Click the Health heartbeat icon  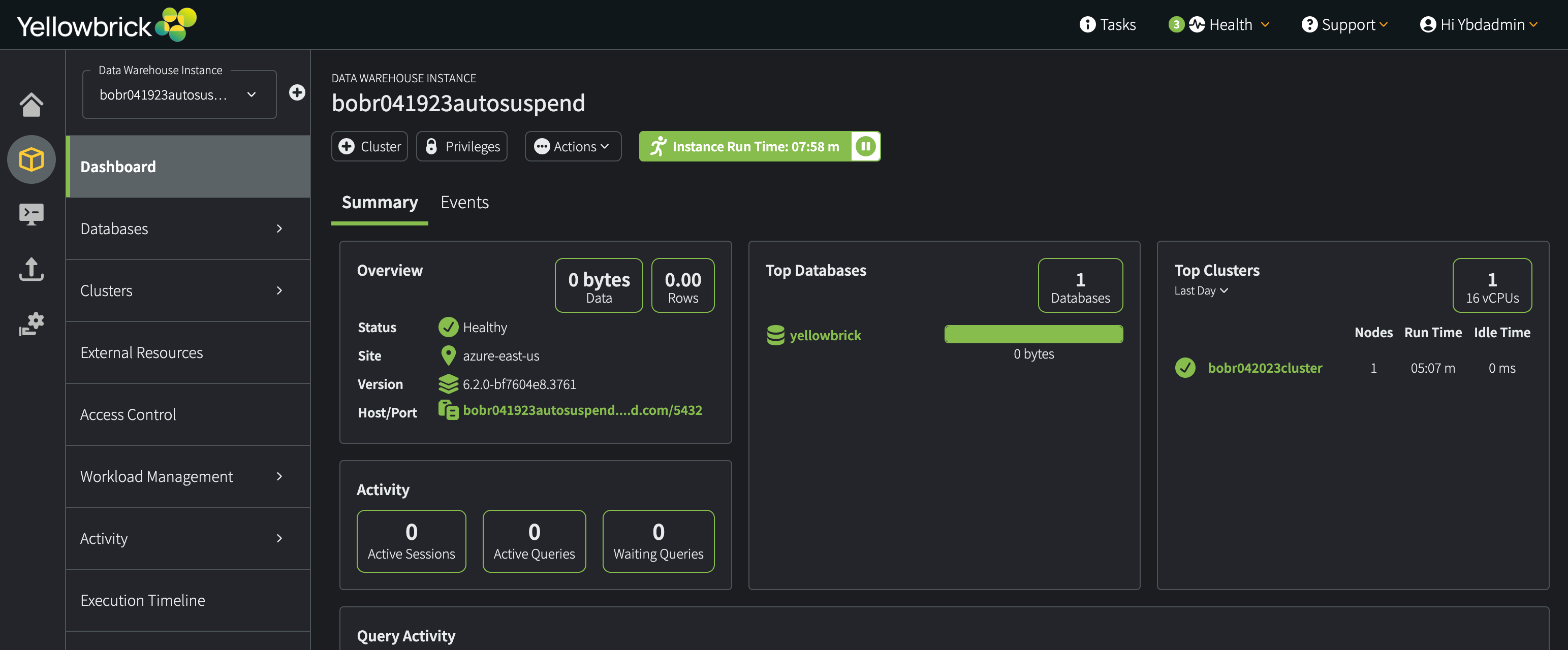coord(1197,24)
